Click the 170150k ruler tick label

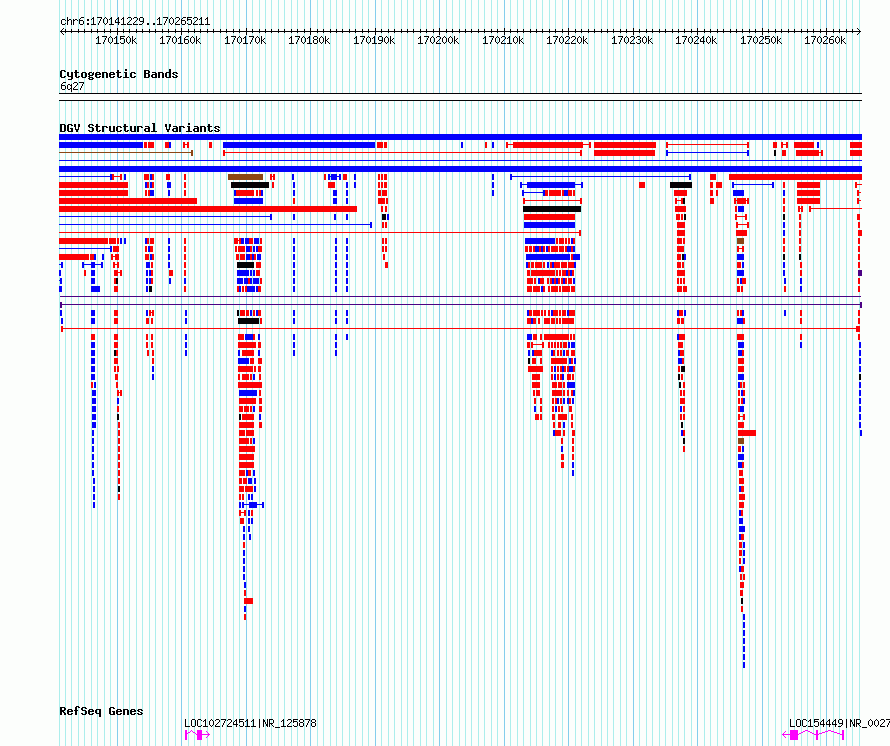pyautogui.click(x=116, y=40)
